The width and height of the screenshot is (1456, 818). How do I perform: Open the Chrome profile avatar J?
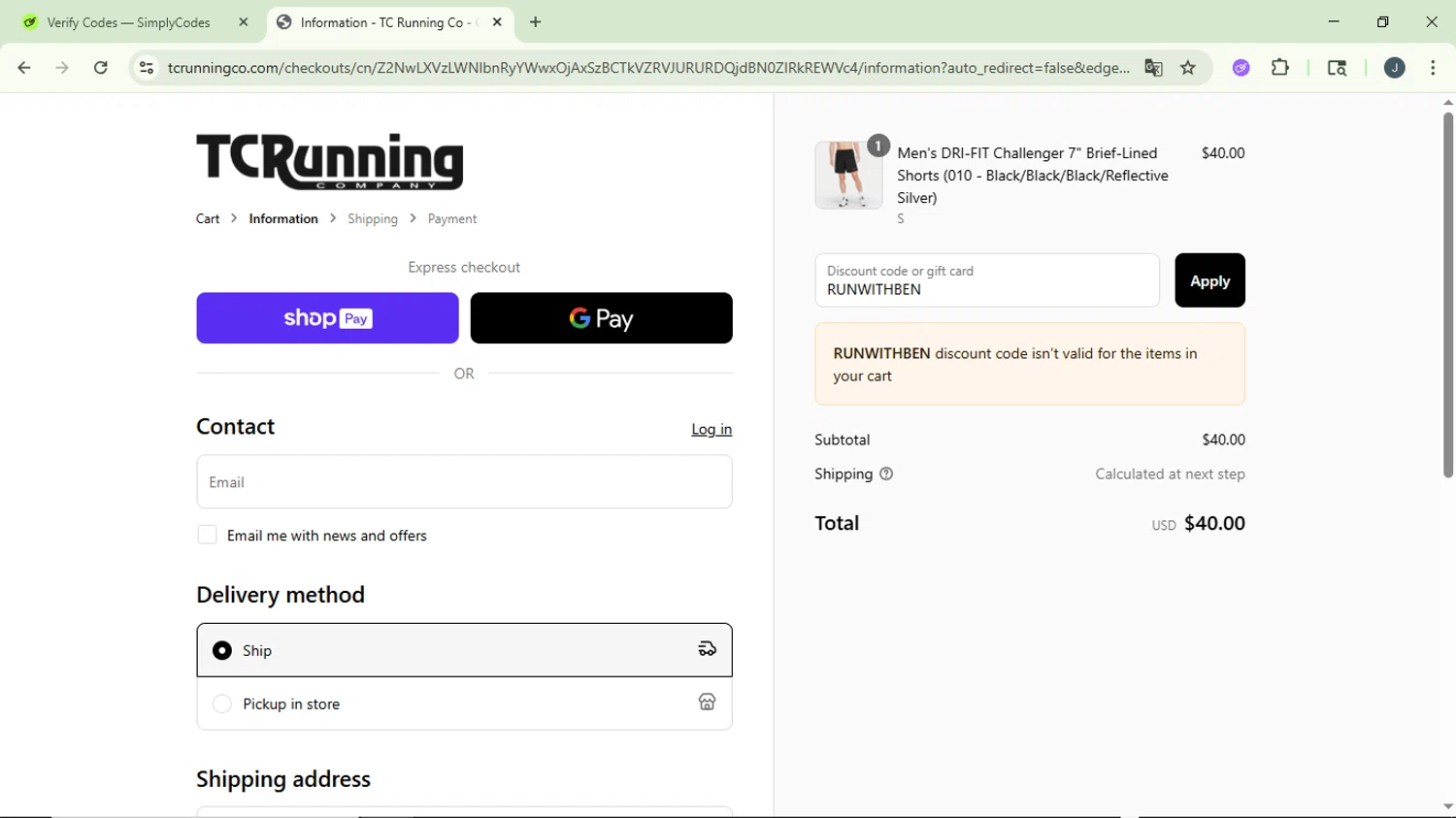click(1395, 68)
